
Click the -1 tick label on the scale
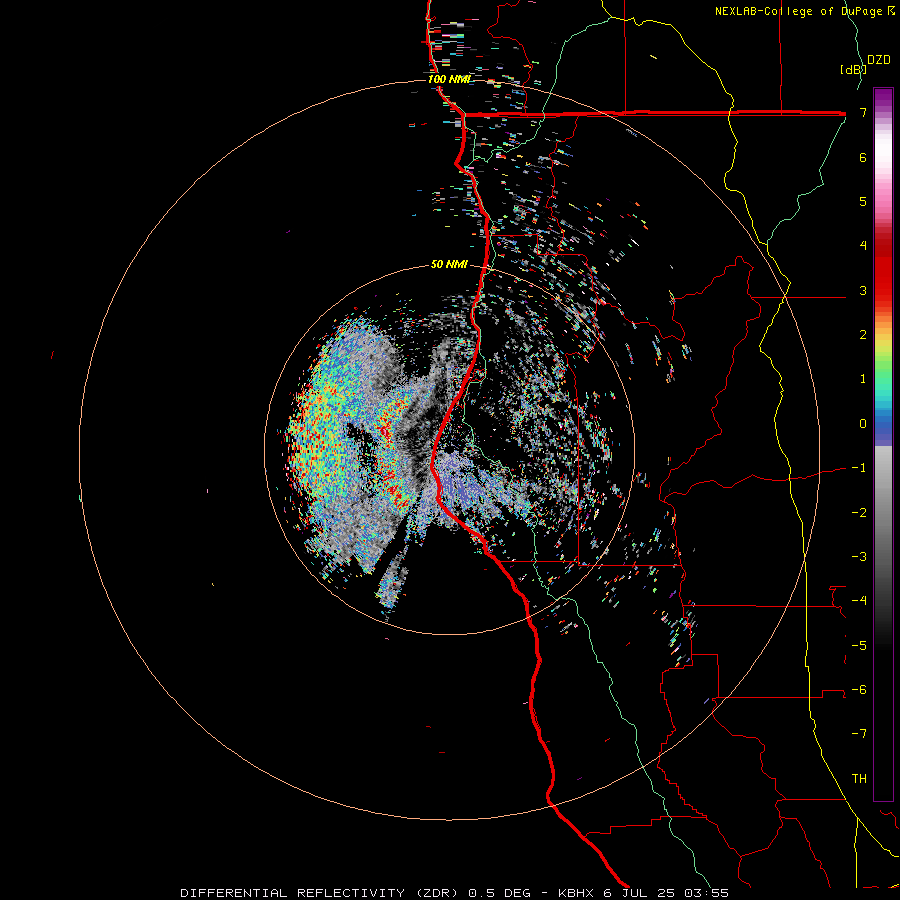(859, 468)
